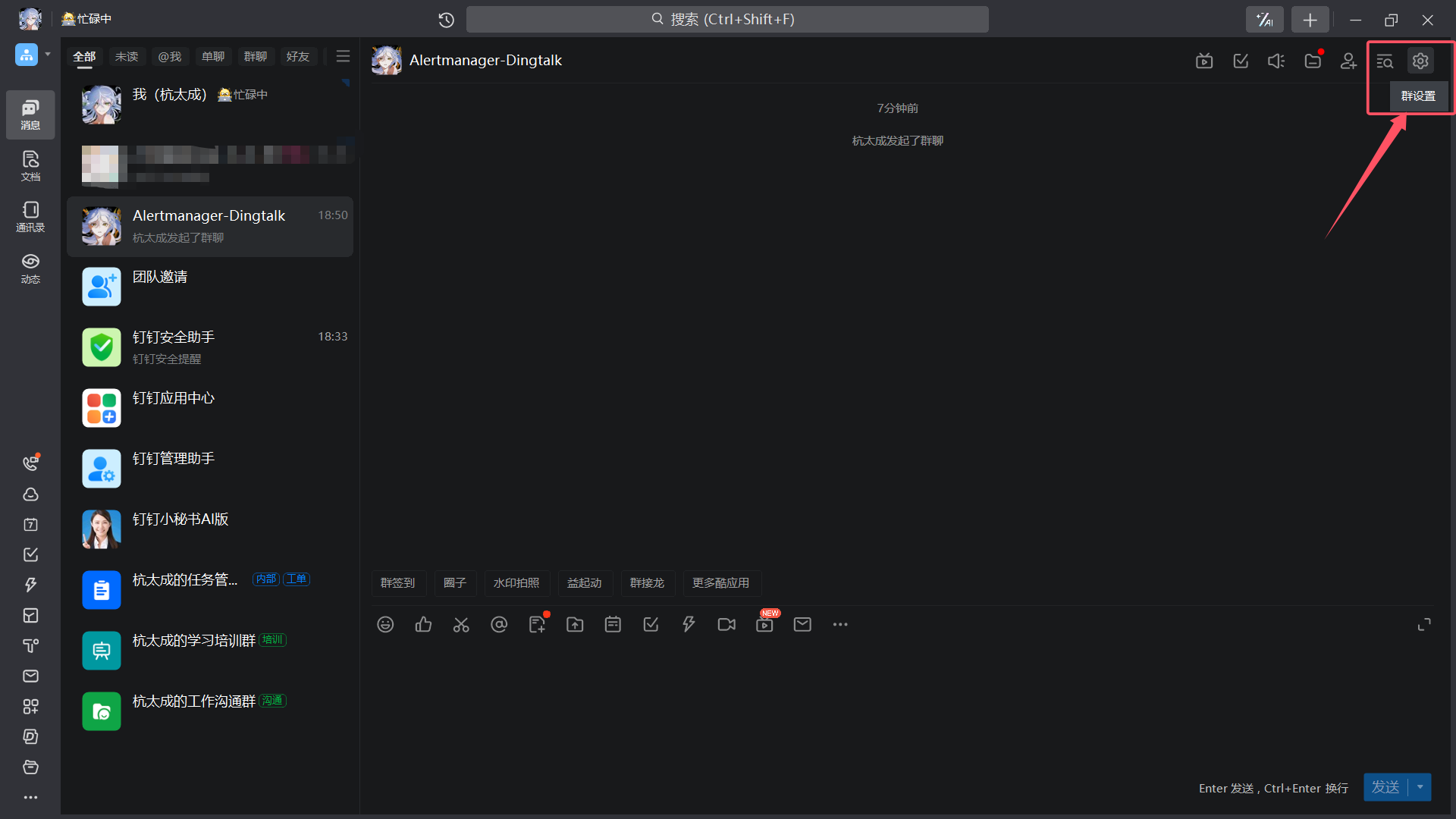The height and width of the screenshot is (819, 1456).
Task: Expand the organization switcher dropdown arrow
Action: coord(48,55)
